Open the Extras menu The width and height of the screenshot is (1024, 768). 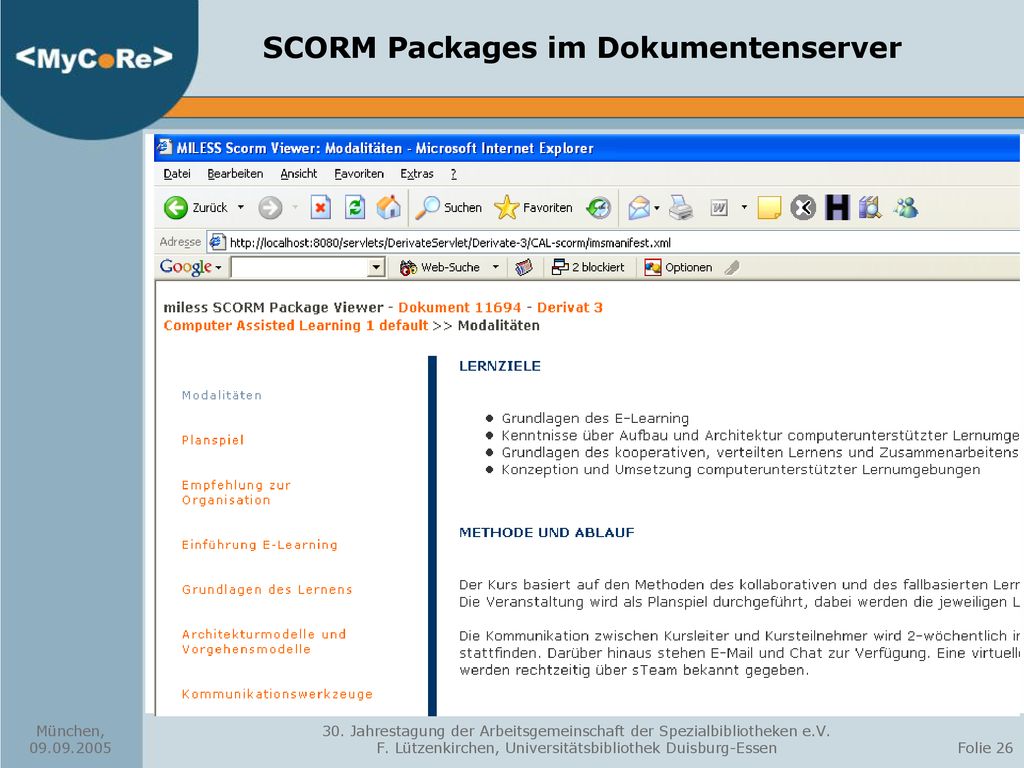pyautogui.click(x=417, y=174)
